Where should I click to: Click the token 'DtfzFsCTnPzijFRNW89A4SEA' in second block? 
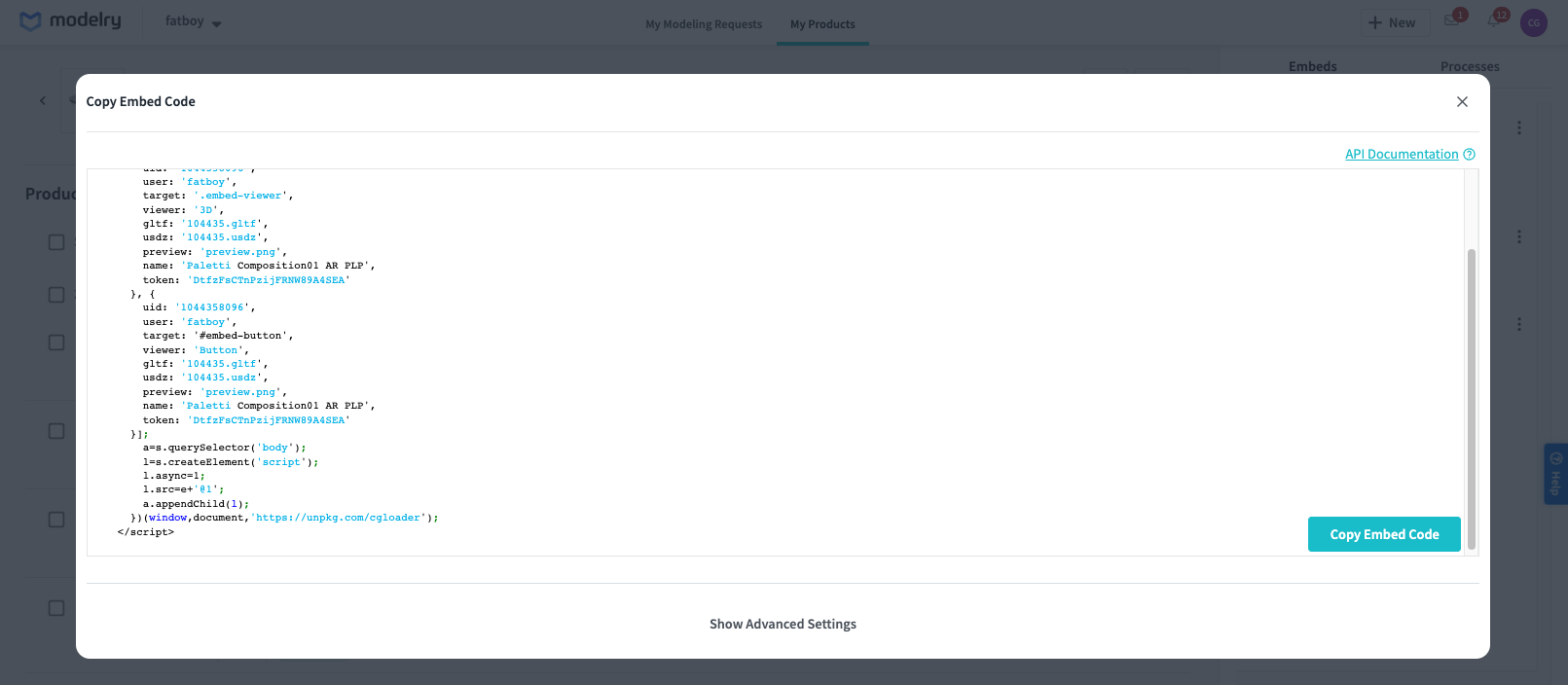coord(269,420)
